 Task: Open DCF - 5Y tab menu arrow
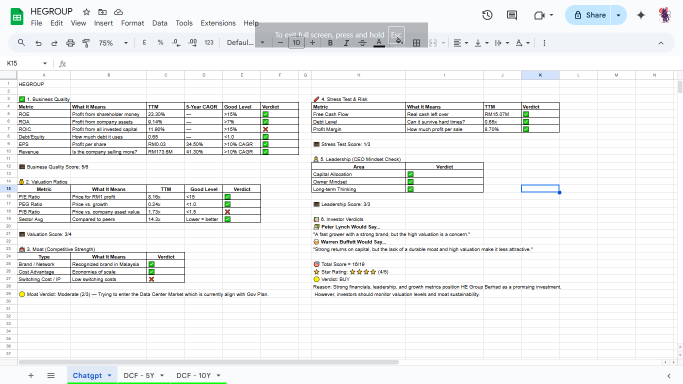pyautogui.click(x=162, y=375)
